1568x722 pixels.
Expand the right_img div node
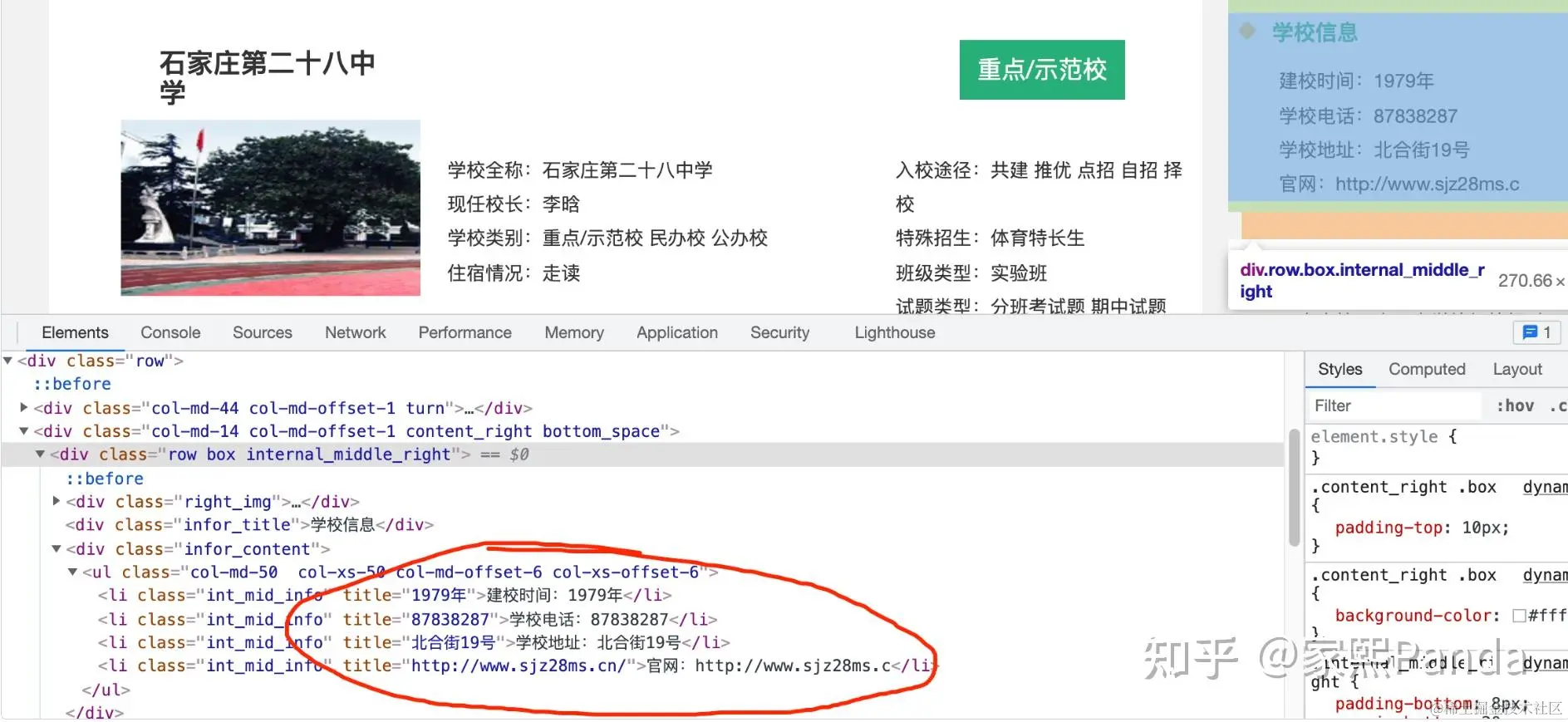(x=57, y=501)
